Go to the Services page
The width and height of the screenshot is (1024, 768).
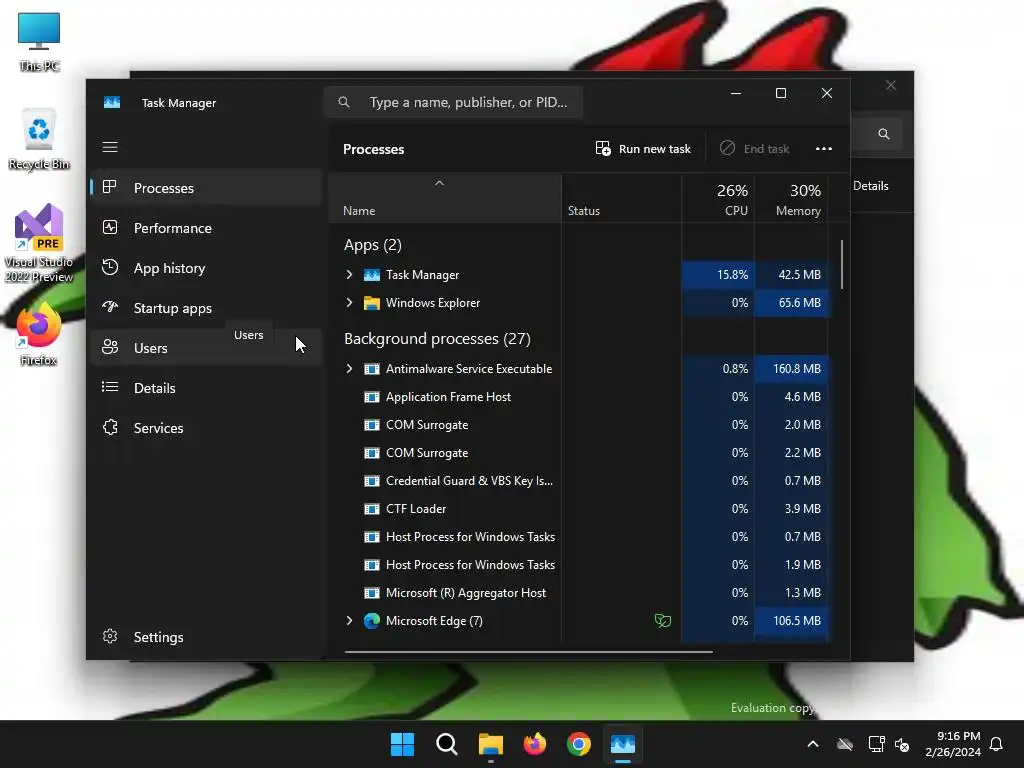[206, 428]
